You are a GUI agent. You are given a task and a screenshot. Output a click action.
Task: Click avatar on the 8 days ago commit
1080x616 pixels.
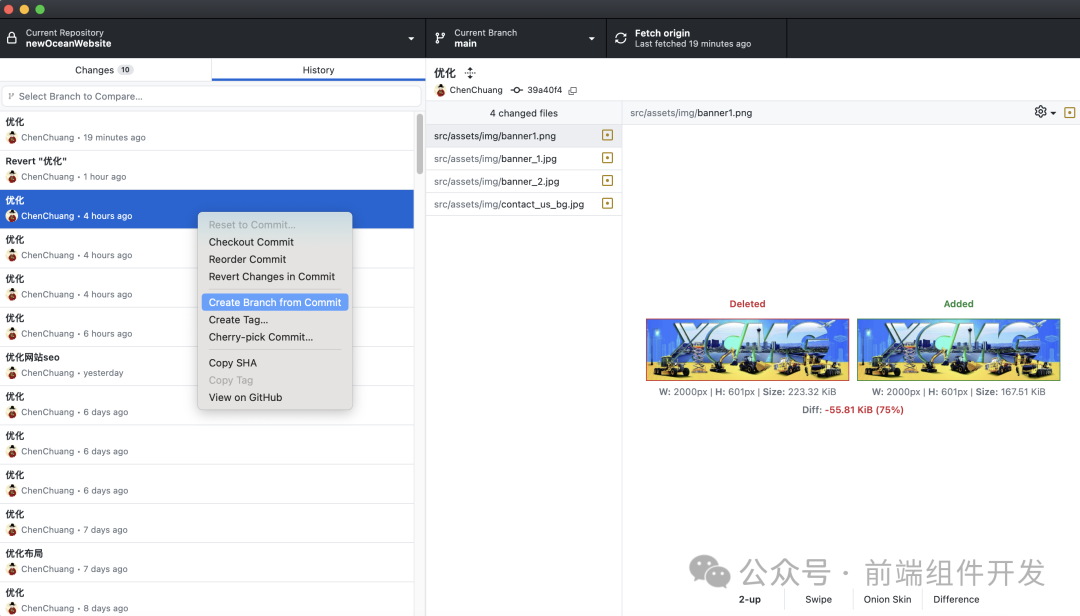[12, 608]
